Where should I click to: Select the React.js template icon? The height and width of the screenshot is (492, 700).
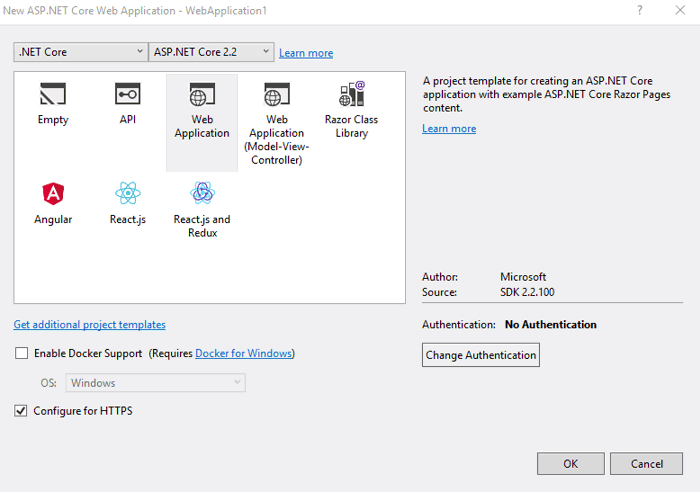127,193
